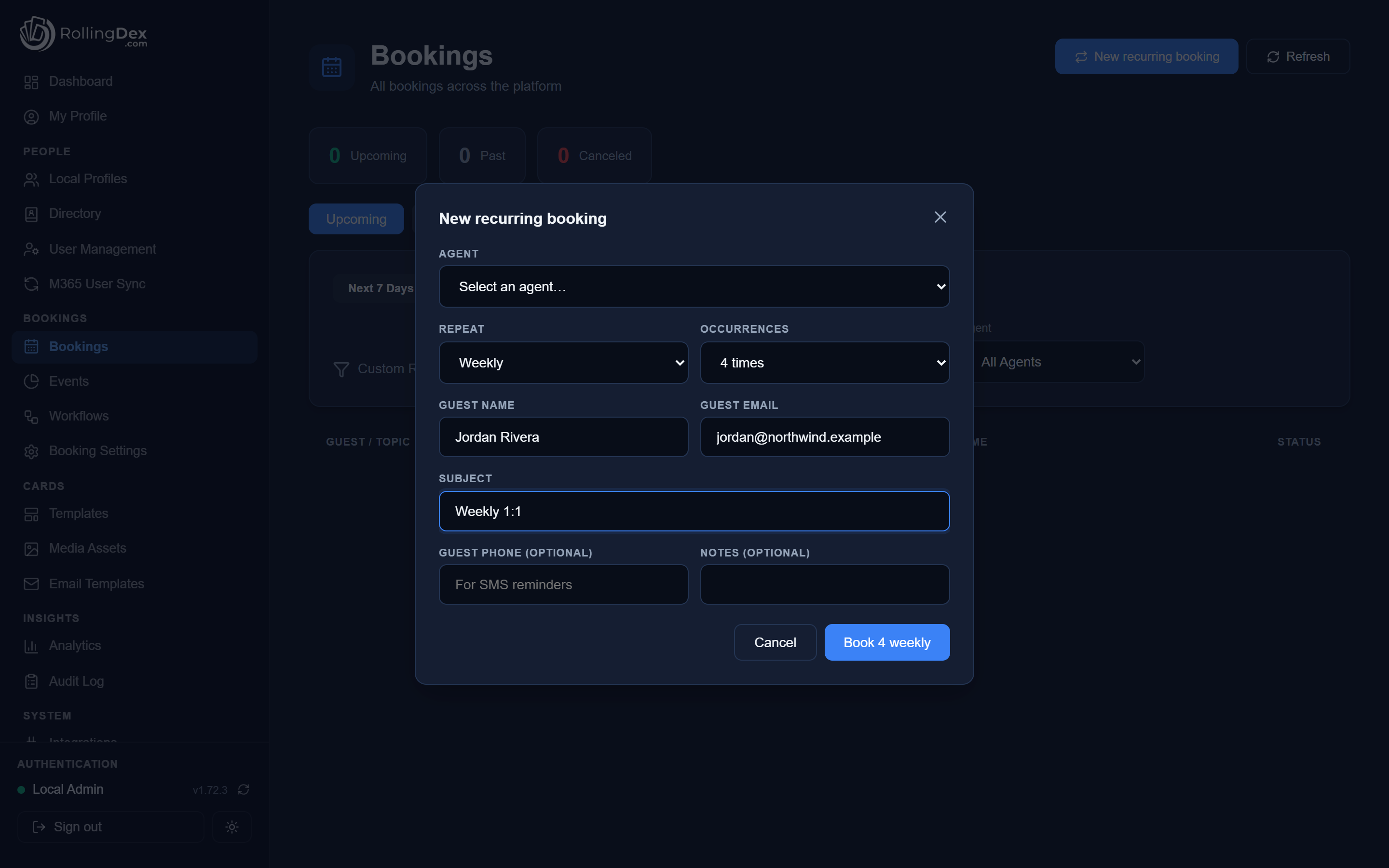
Task: Select the Canceled count card
Action: (x=594, y=156)
